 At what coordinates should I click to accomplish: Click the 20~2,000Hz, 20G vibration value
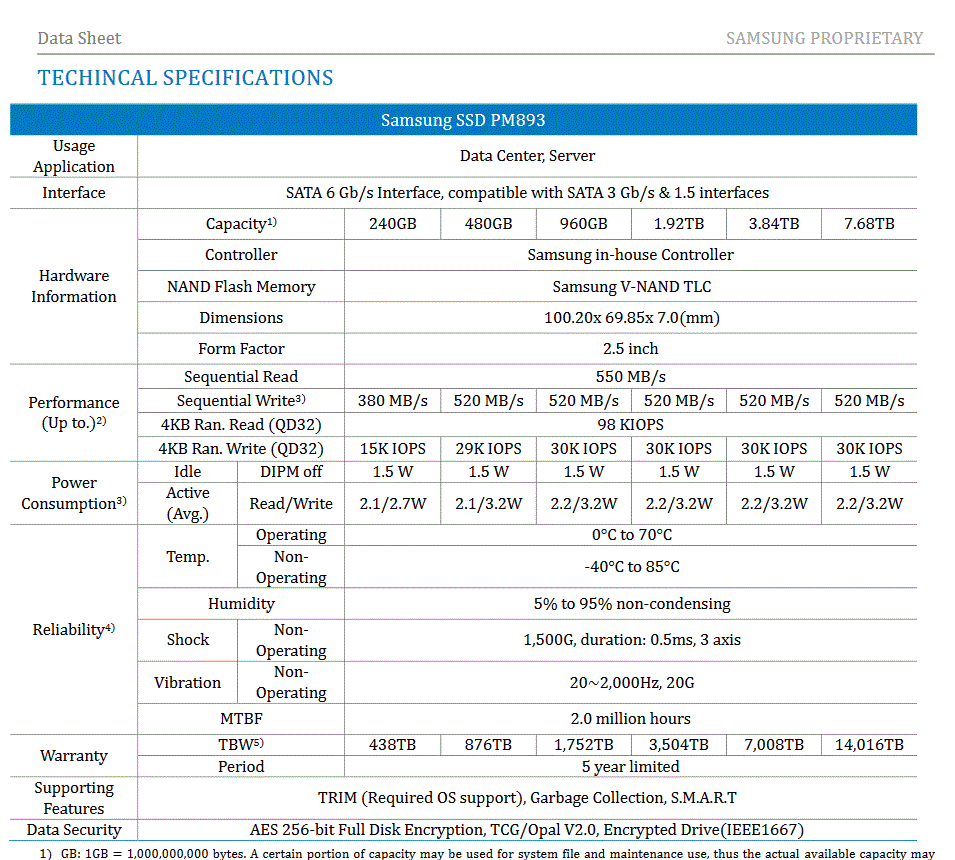pos(632,683)
